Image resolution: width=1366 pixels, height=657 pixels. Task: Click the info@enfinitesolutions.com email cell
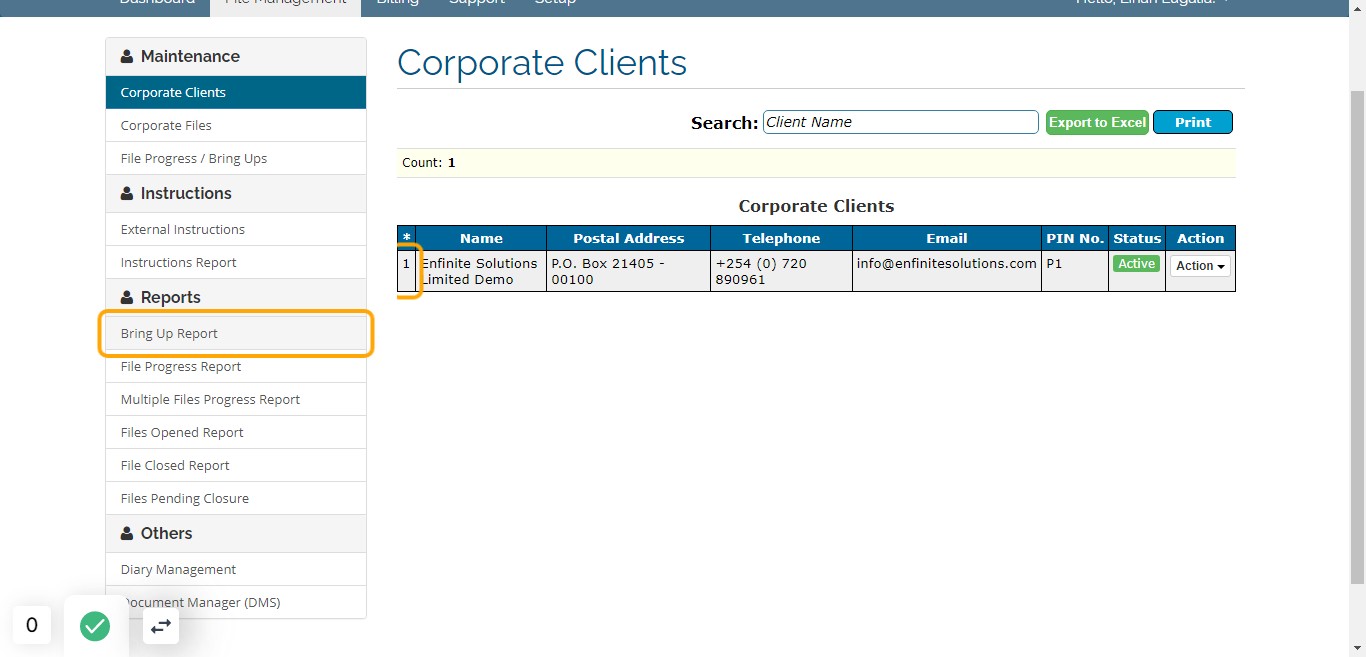click(947, 271)
